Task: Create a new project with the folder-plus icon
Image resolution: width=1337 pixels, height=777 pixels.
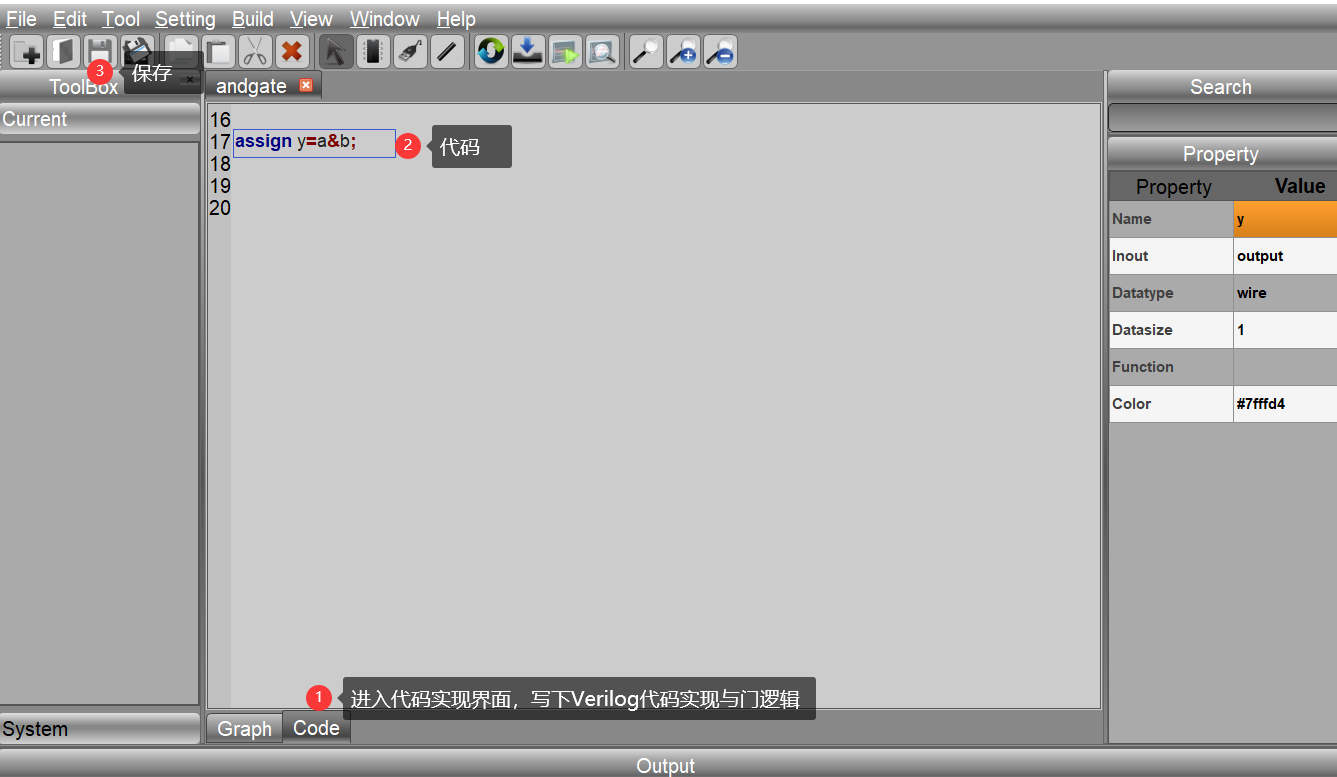Action: point(26,52)
